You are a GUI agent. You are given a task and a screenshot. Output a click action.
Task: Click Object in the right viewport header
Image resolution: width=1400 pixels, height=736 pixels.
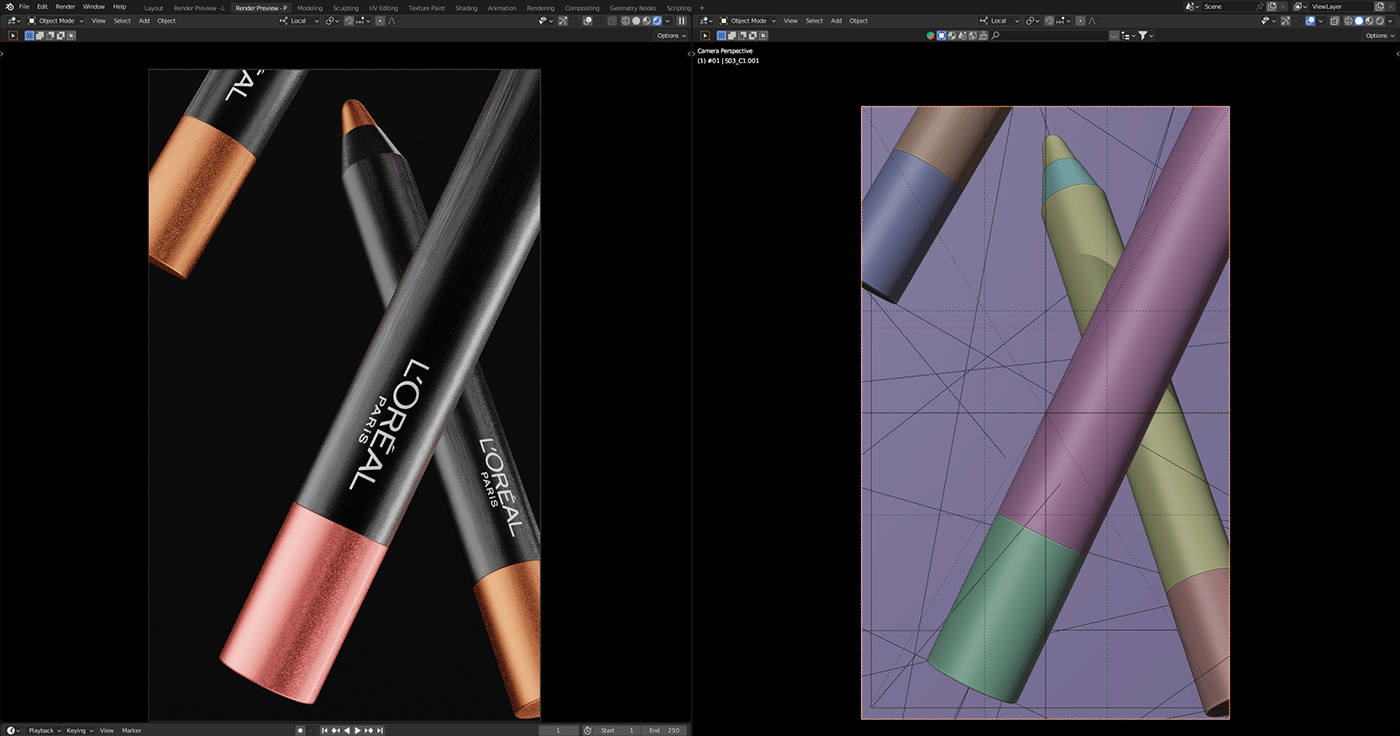(x=857, y=20)
